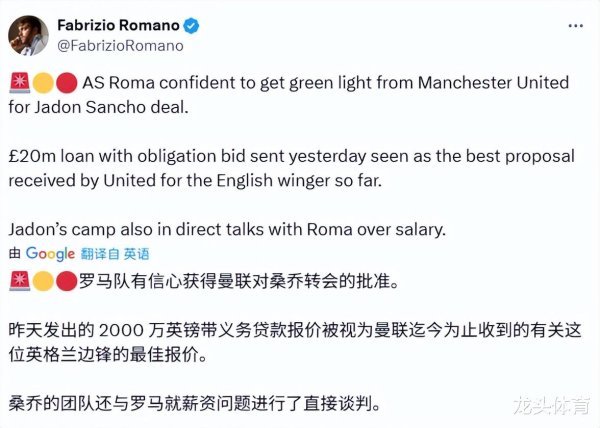Click the £20m loan paragraph
The image size is (600, 428).
click(x=292, y=168)
